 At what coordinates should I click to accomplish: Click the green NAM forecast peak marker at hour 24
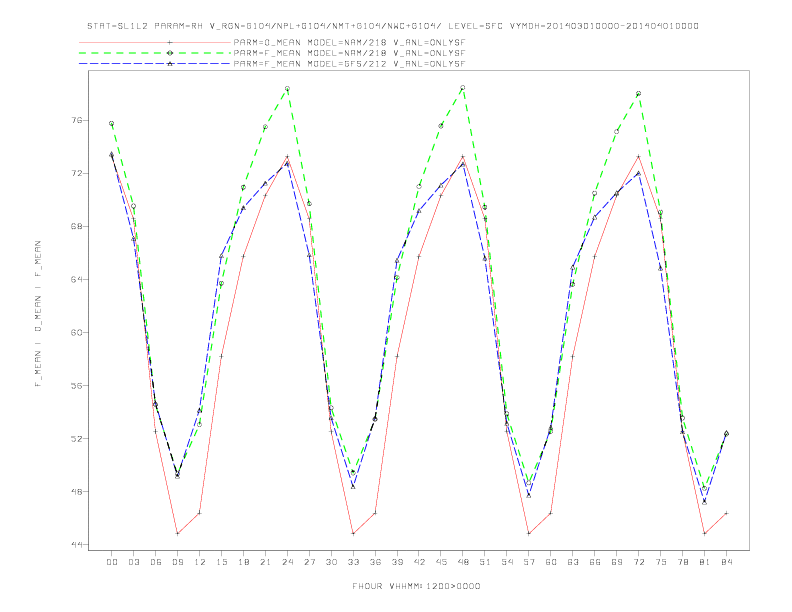287,89
